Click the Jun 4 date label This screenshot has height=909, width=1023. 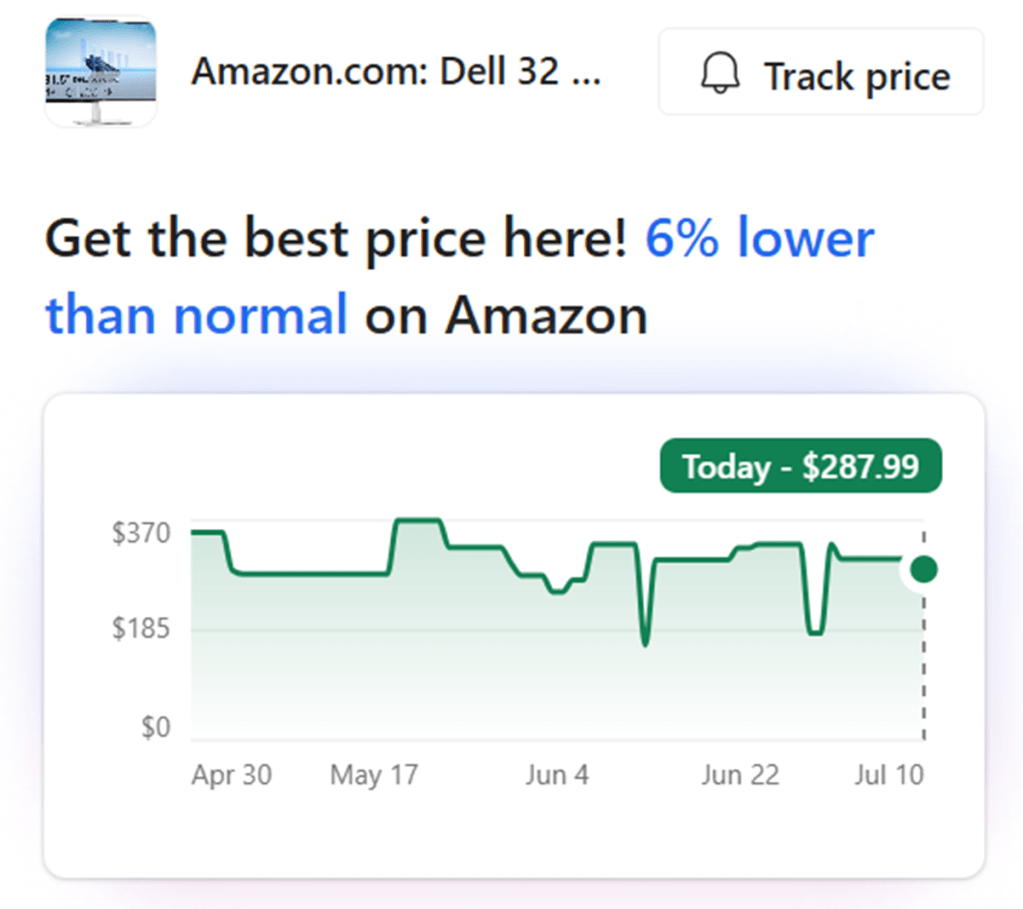click(557, 775)
